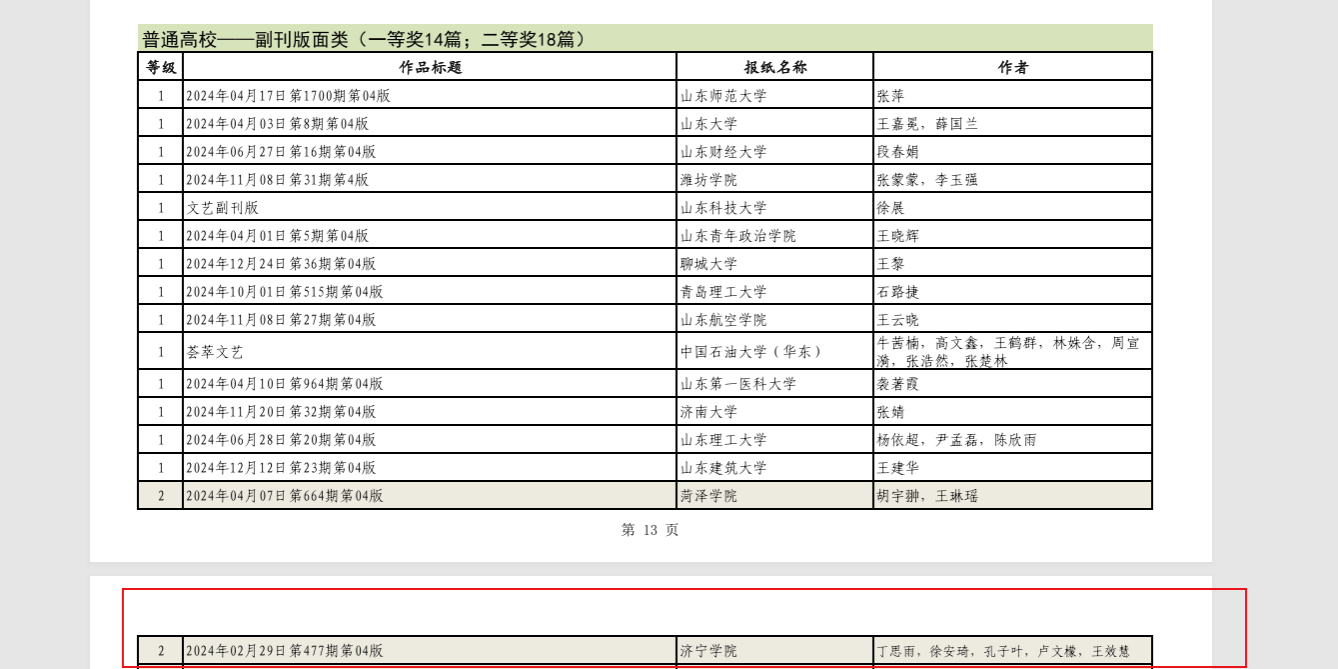Click the 作者 column header
Image resolution: width=1338 pixels, height=669 pixels.
point(1012,67)
